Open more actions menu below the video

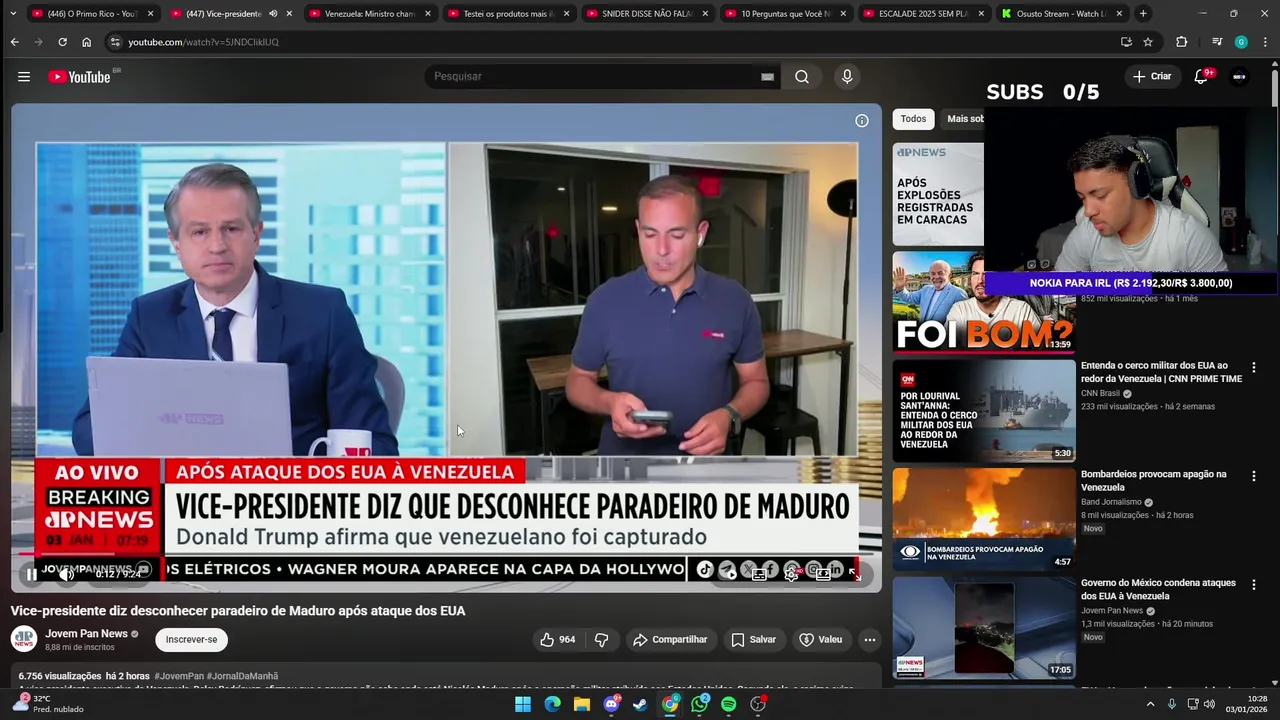(x=870, y=640)
